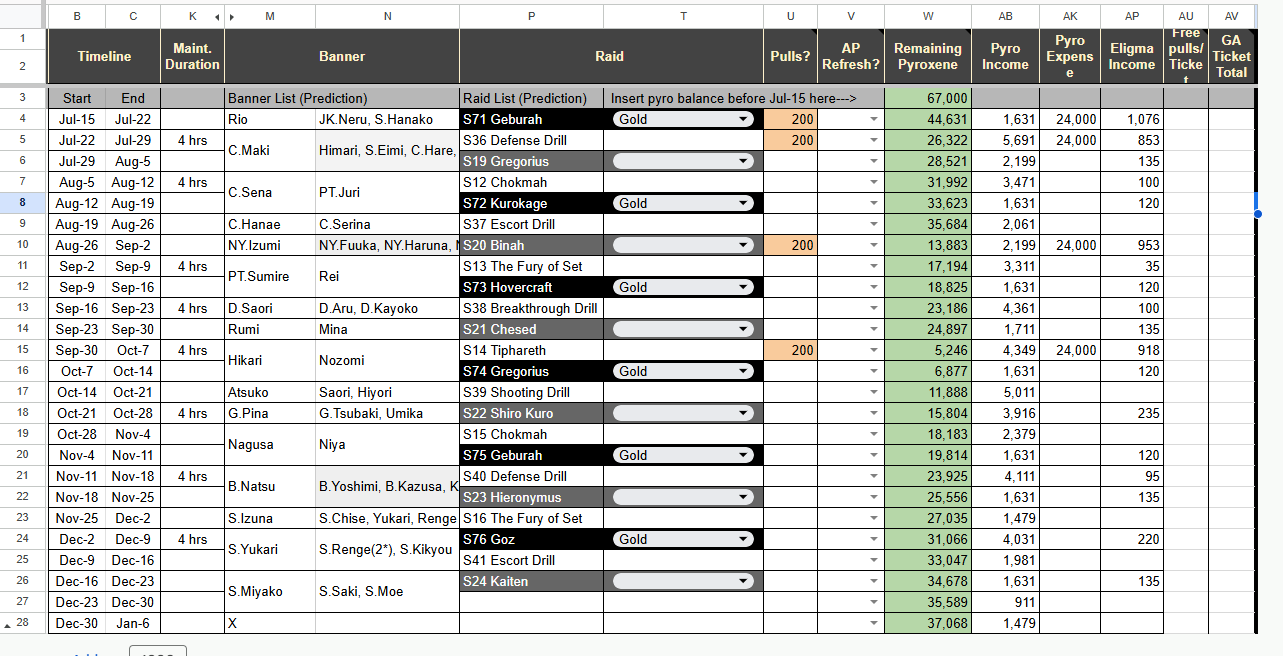Open AP Refresh dropdown in S36 Defense Drill row

pyautogui.click(x=874, y=141)
